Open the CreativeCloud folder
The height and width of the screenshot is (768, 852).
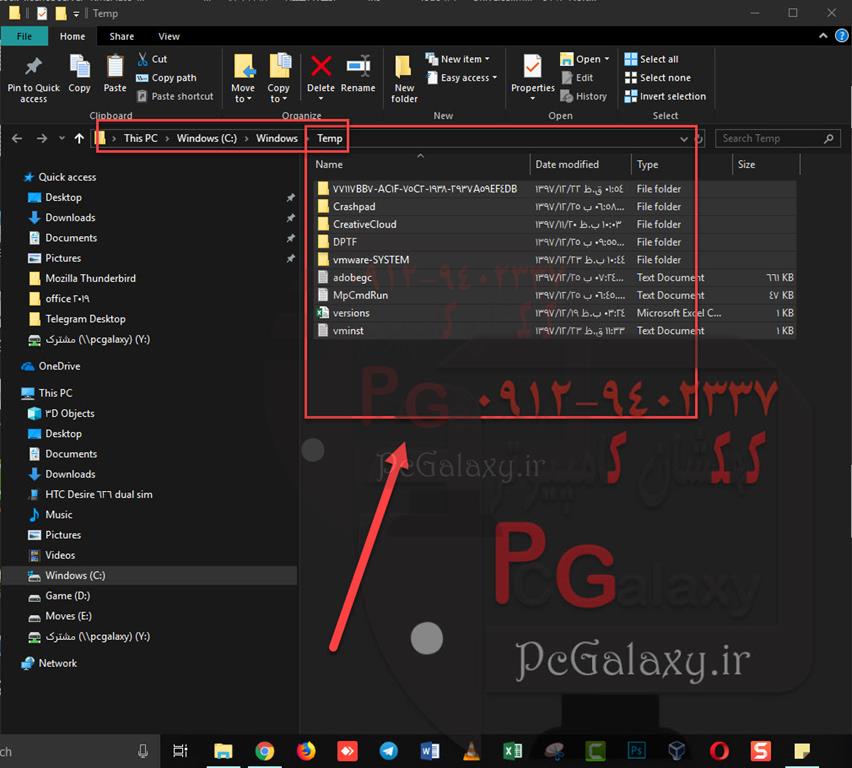[364, 224]
